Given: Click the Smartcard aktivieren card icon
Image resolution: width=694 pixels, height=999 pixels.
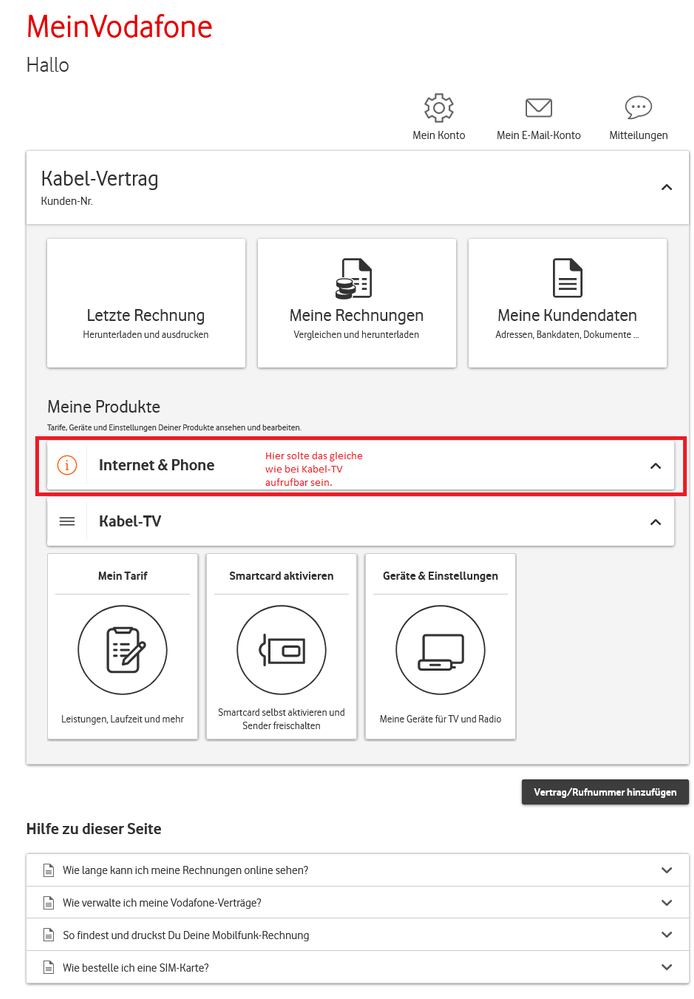Looking at the screenshot, I should 281,650.
